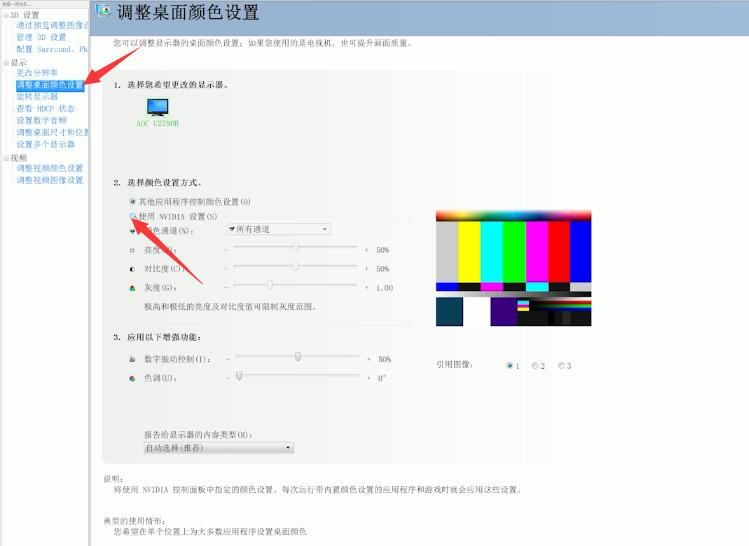Viewport: 749px width, 546px height.
Task: Collapse the 3D 设置 tree node
Action: (x=6, y=15)
